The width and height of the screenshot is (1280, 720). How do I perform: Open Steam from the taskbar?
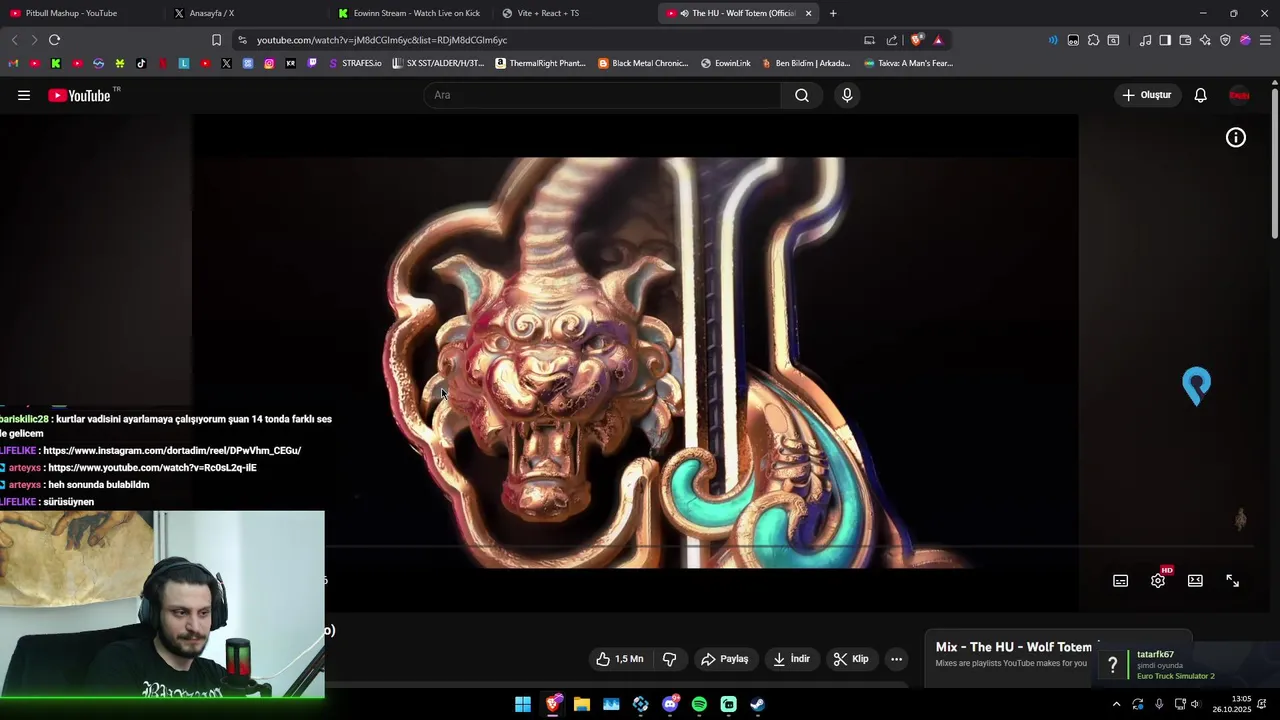758,704
